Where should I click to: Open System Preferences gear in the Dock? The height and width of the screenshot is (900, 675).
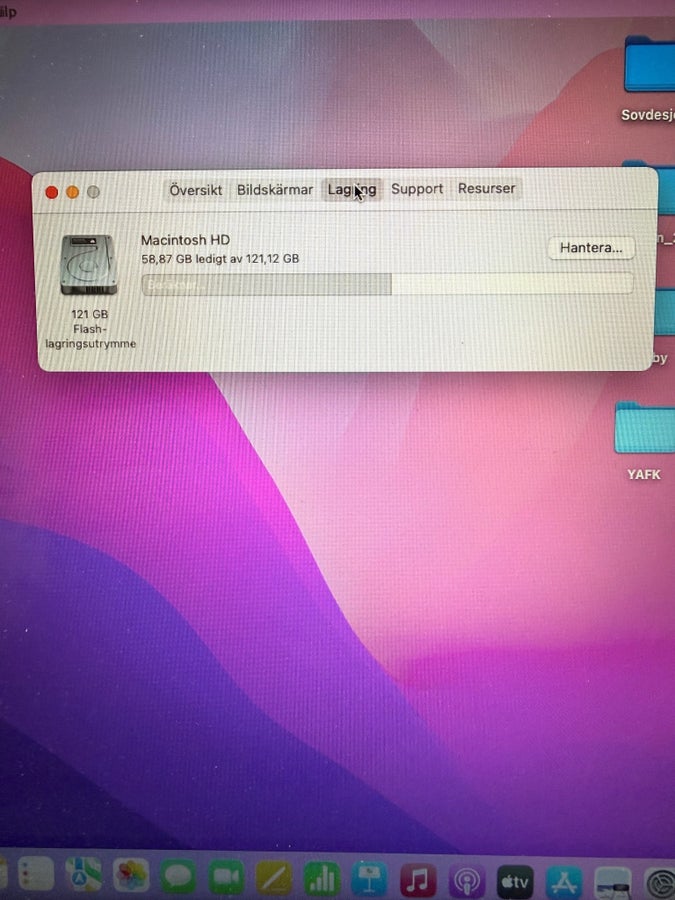(659, 883)
